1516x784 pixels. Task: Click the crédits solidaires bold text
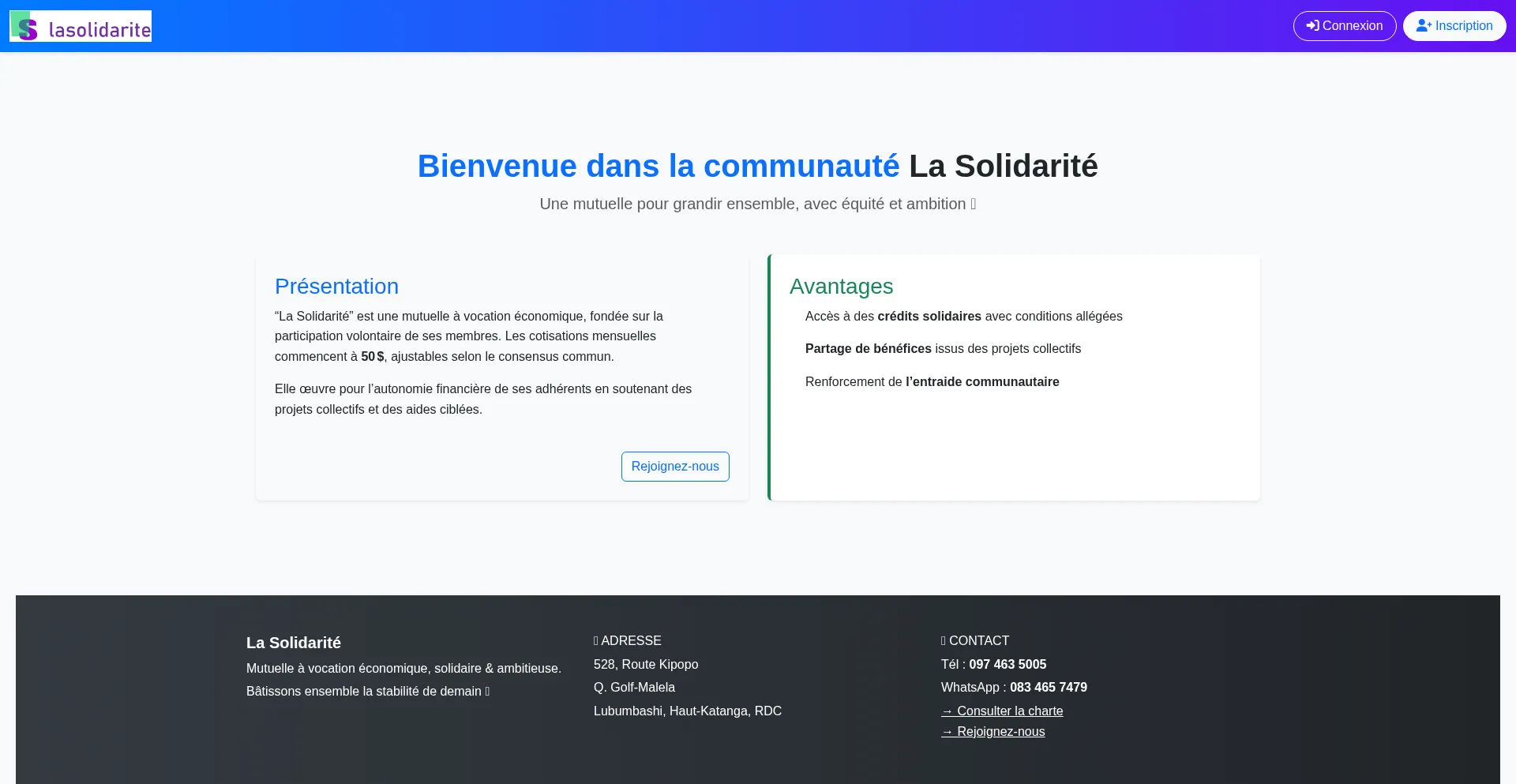tap(929, 316)
